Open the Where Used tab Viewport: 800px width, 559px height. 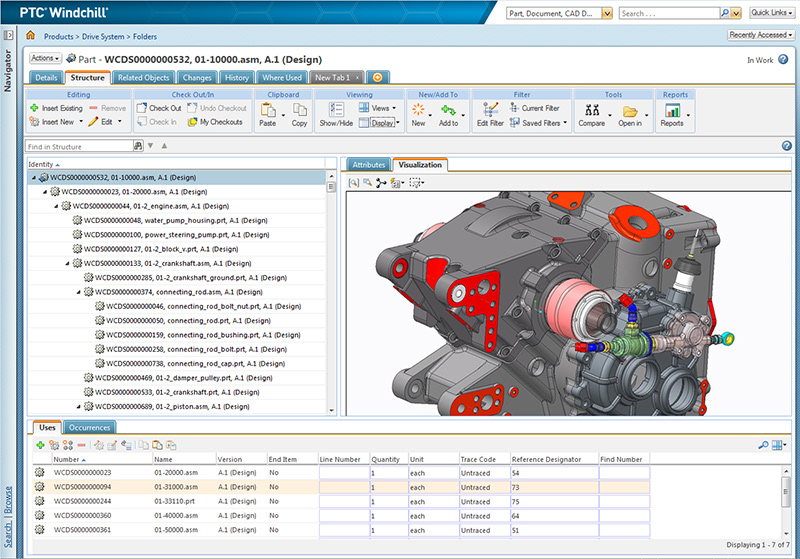tap(282, 78)
